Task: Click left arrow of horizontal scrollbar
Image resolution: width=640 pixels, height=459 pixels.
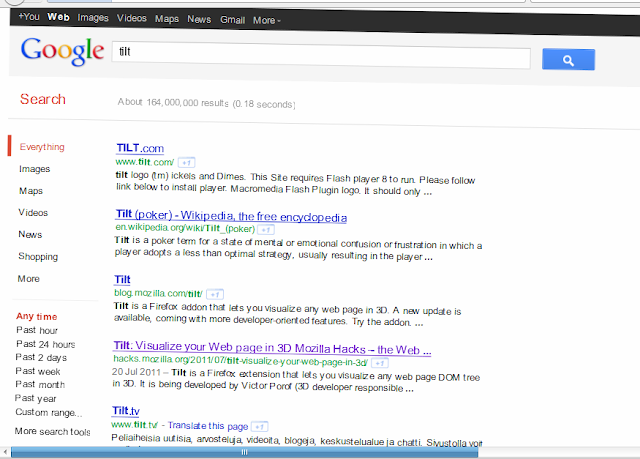Action: coord(5,452)
